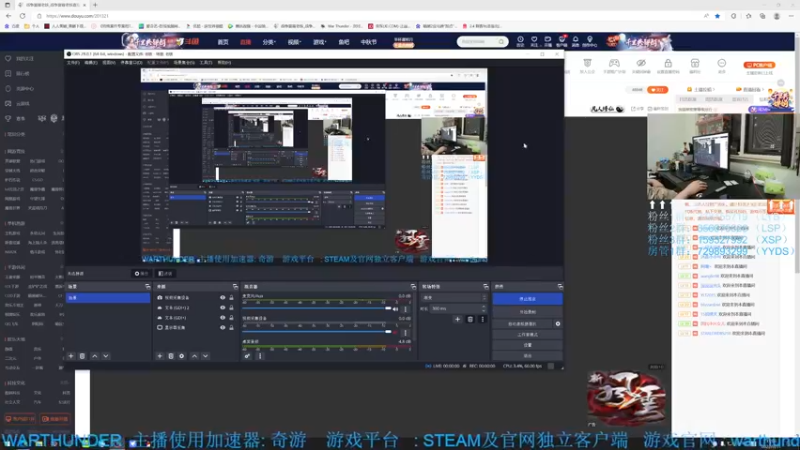Toggle visibility of the Text (GDI+) 2 source
Screen dimensions: 800x450
pyautogui.click(x=222, y=308)
